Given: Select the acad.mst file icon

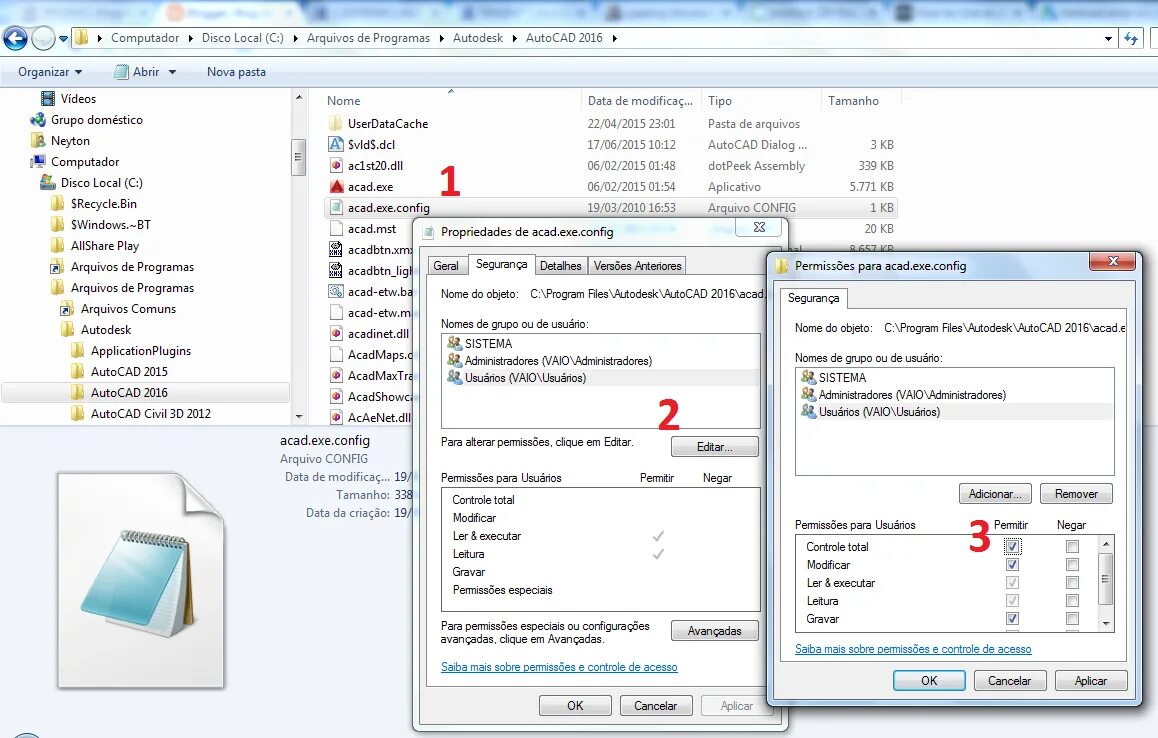Looking at the screenshot, I should point(335,229).
